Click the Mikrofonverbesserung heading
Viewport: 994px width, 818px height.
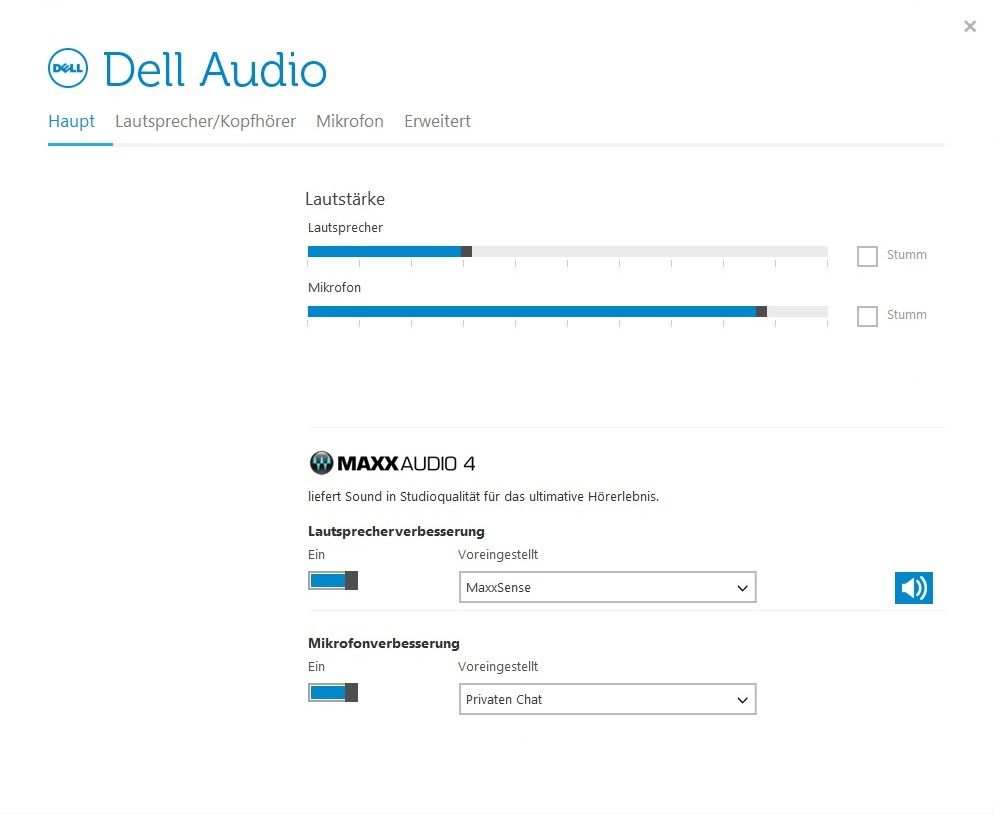pos(384,643)
